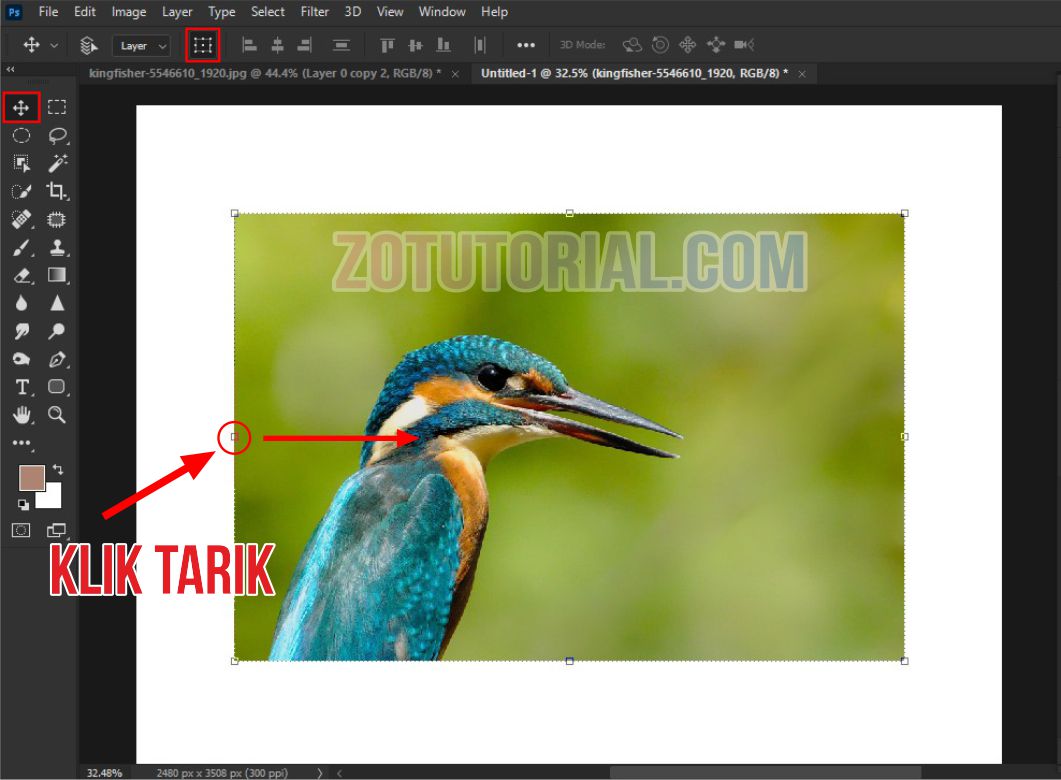Select the Healing Brush bandage tool

tap(21, 219)
